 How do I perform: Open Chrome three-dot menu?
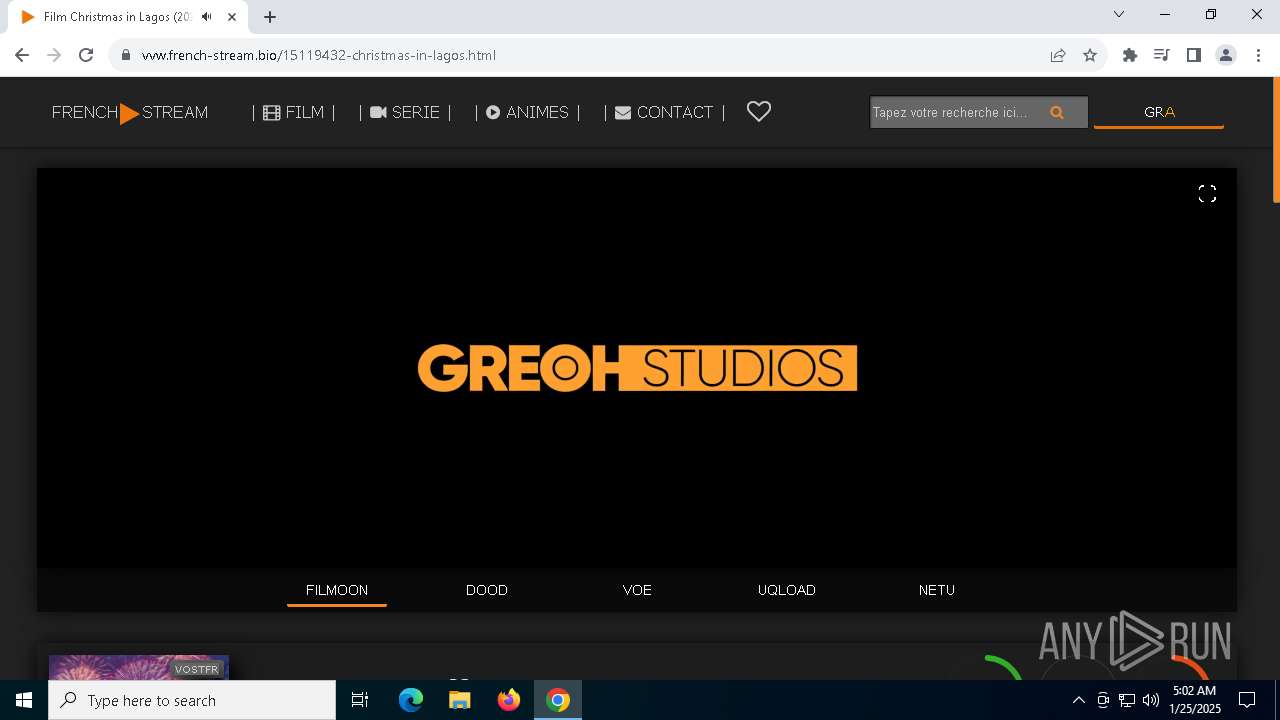click(1258, 55)
